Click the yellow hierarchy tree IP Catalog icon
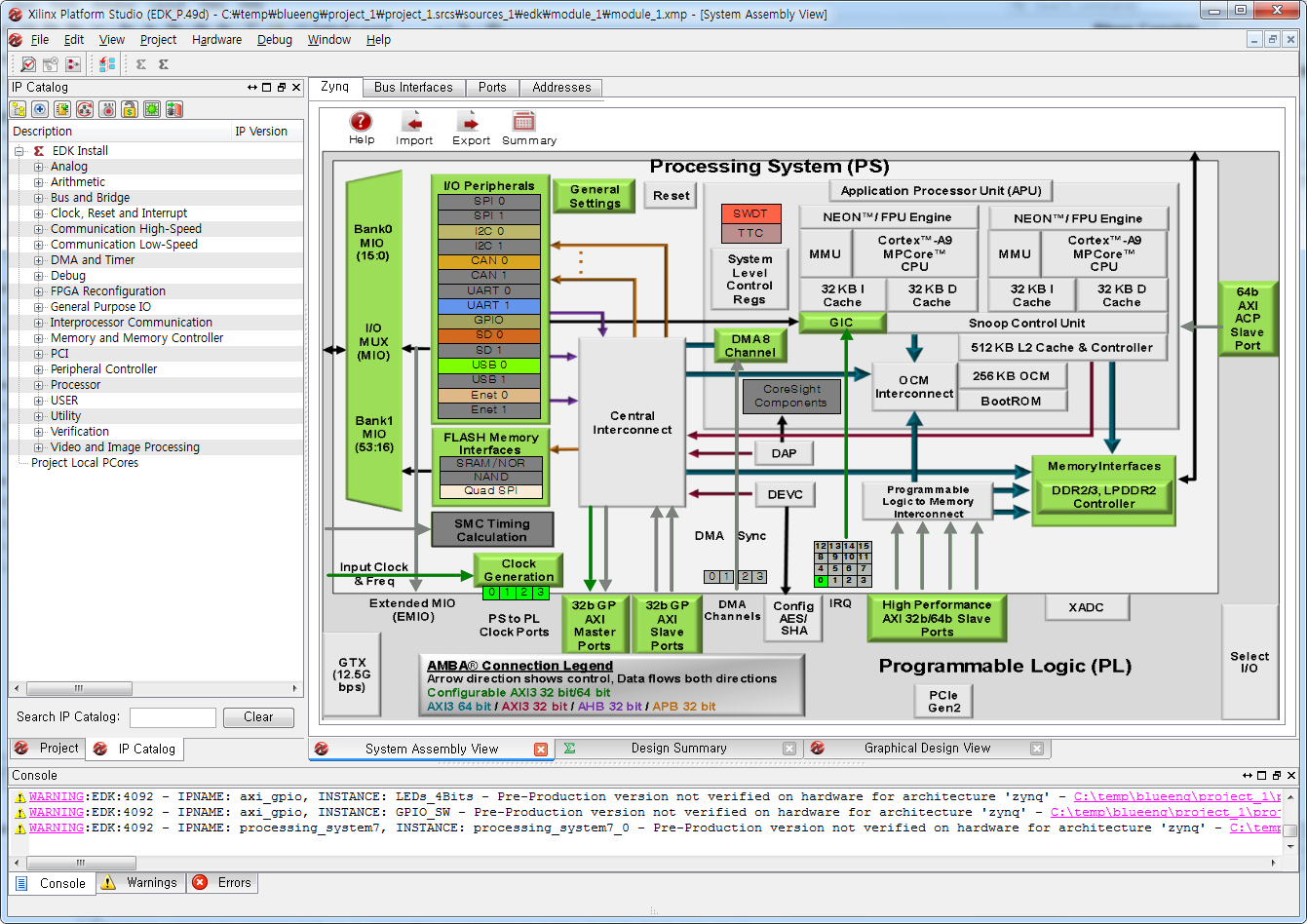Image resolution: width=1307 pixels, height=924 pixels. point(19,109)
